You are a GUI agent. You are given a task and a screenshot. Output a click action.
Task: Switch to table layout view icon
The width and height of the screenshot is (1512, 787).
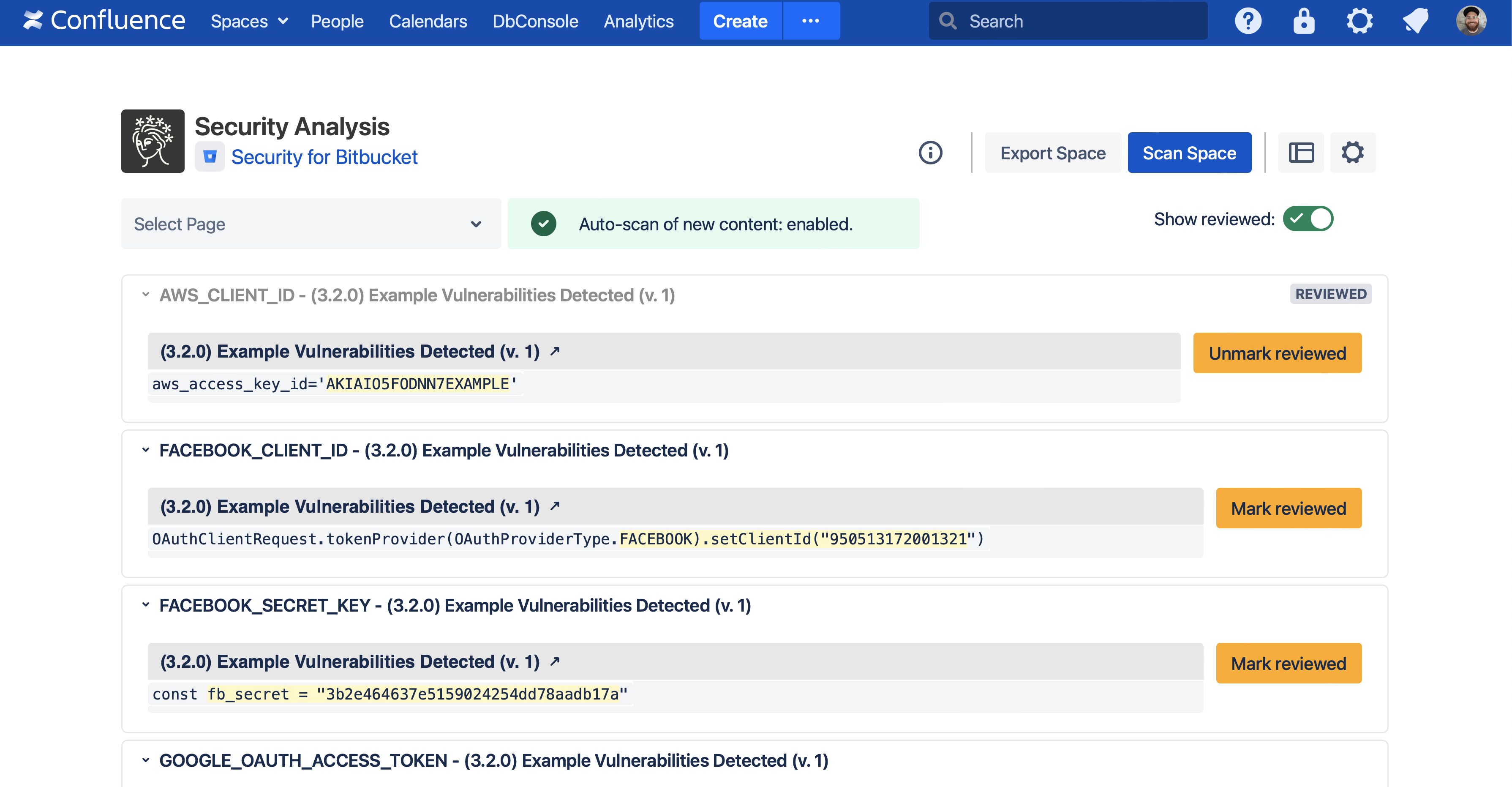point(1301,153)
